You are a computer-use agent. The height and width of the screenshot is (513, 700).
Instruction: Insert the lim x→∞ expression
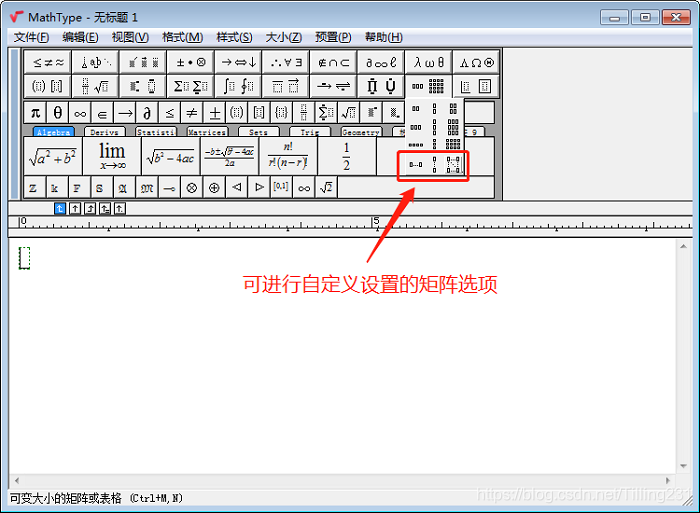coord(112,156)
